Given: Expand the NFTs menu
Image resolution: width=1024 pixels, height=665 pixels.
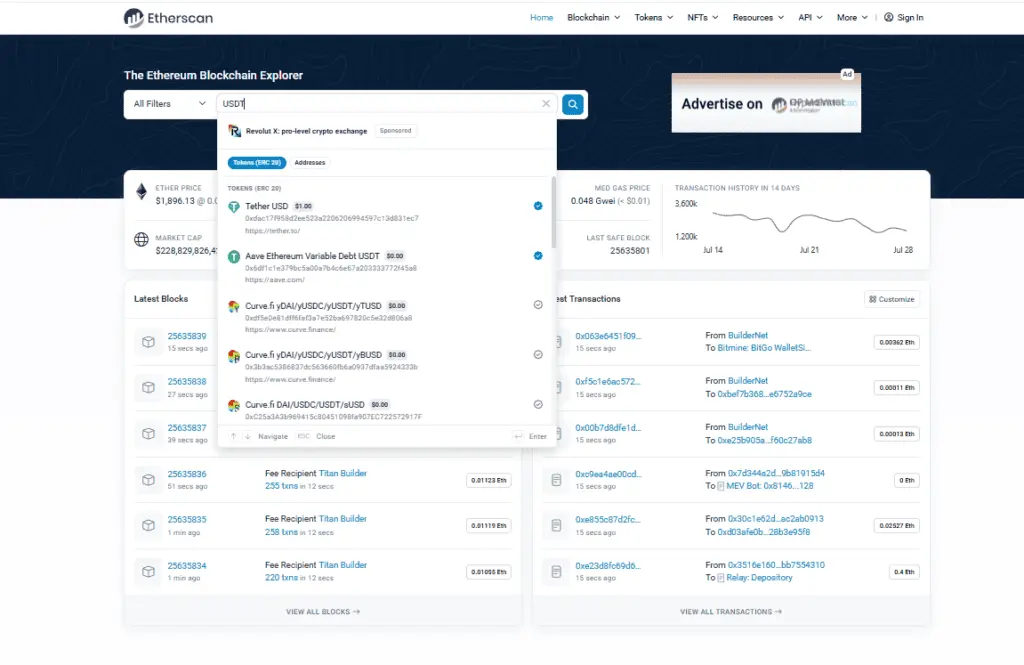Looking at the screenshot, I should tap(703, 18).
